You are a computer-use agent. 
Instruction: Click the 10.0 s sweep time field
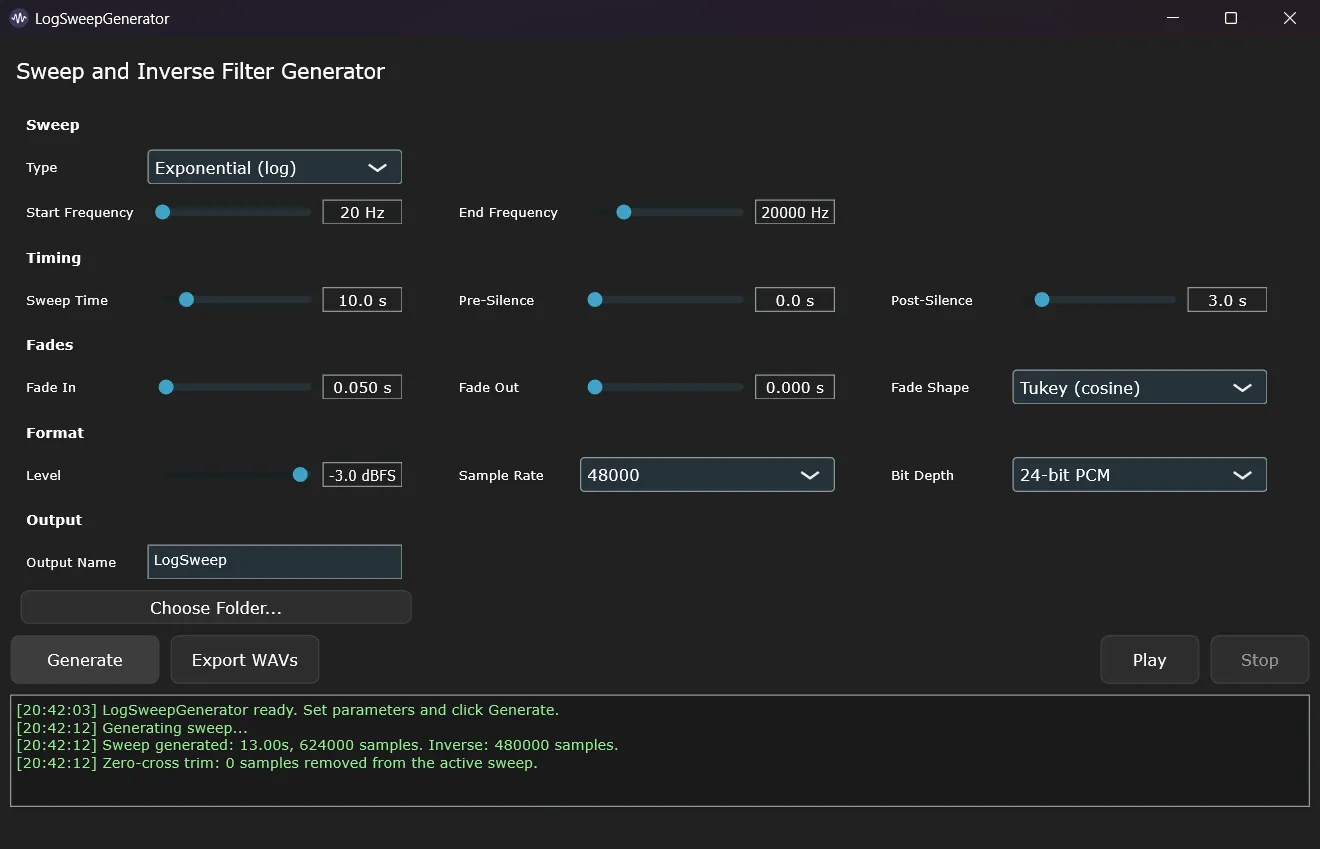(362, 300)
